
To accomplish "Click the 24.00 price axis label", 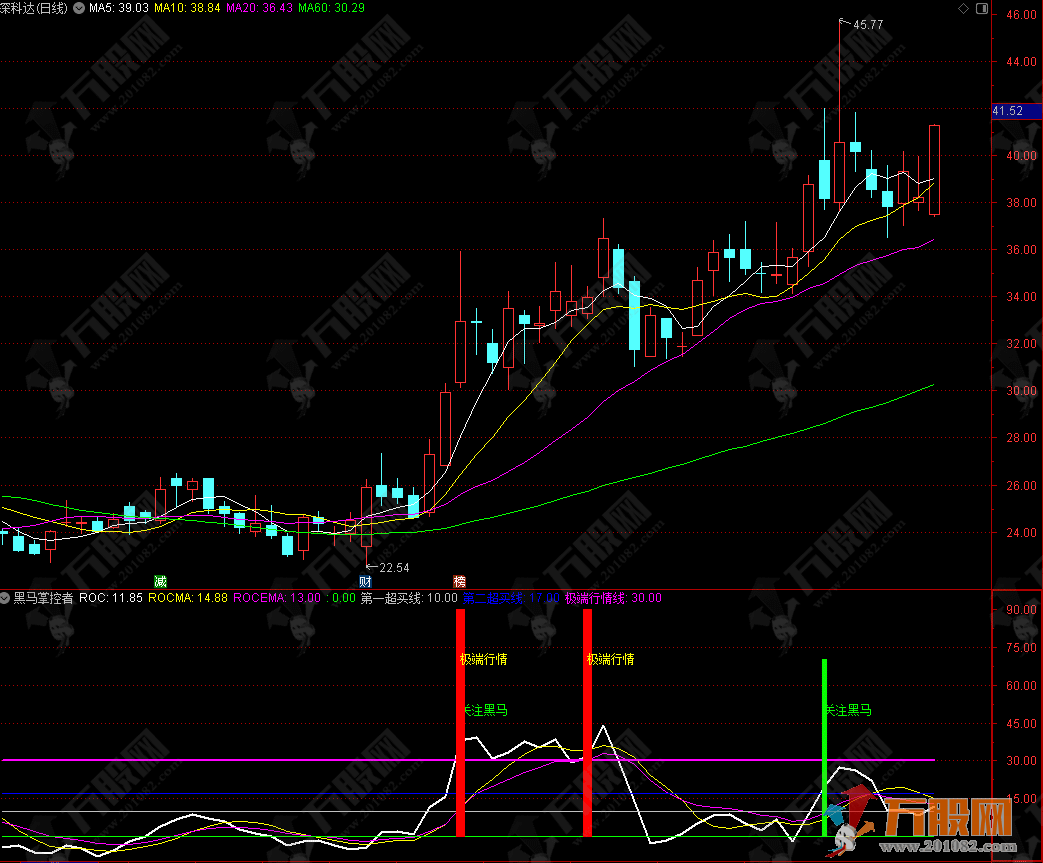I will pos(1021,532).
